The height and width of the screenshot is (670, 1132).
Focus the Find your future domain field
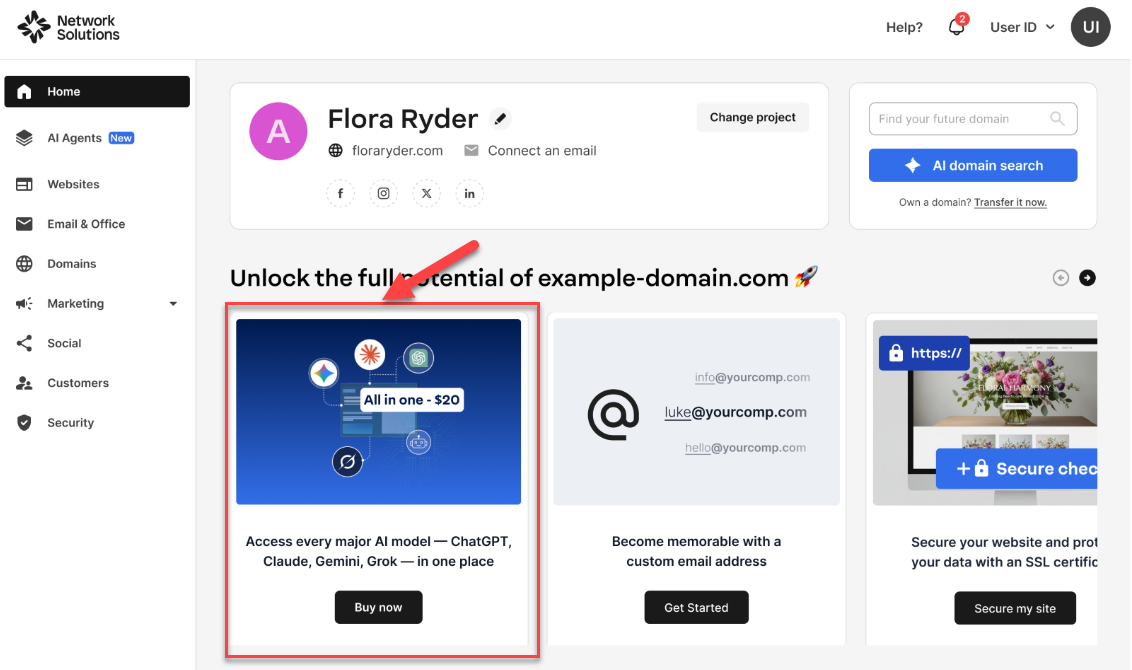tap(972, 119)
